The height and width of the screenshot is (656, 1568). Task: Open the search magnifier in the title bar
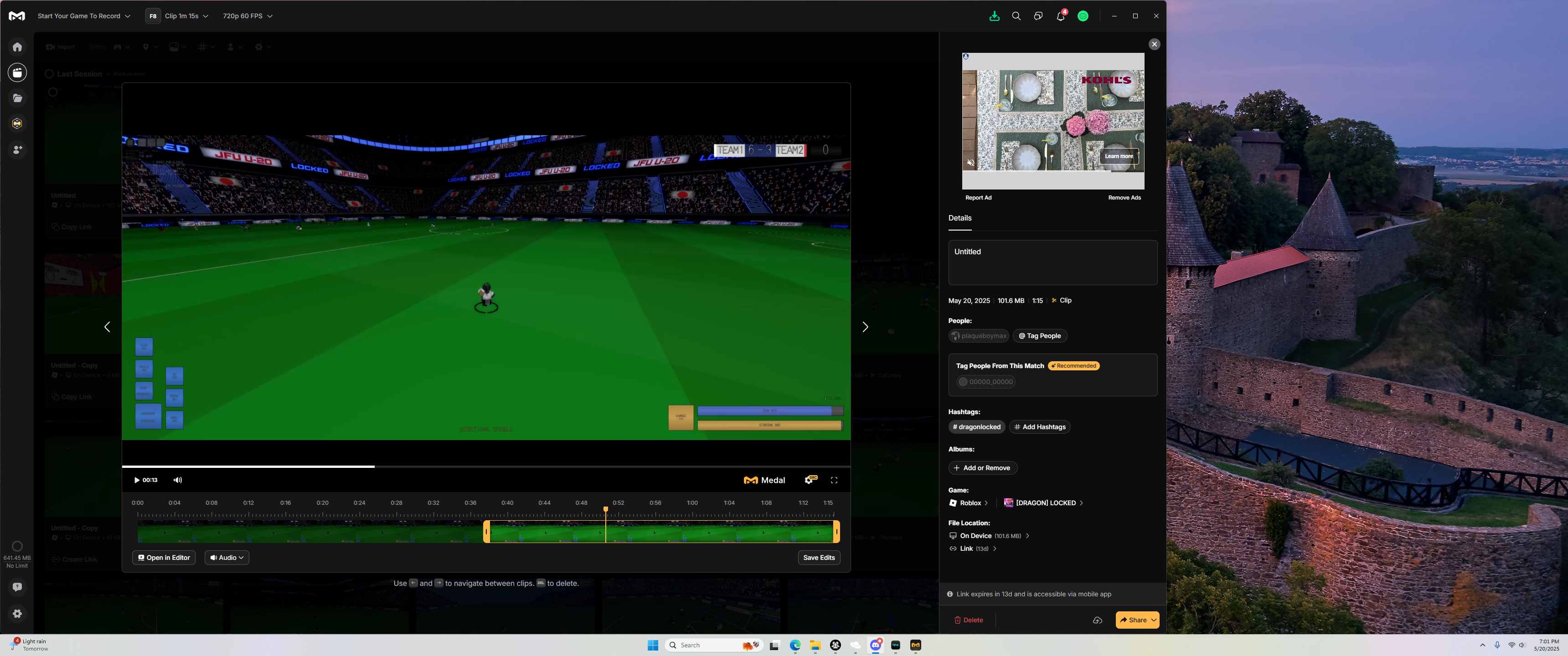[x=1016, y=16]
